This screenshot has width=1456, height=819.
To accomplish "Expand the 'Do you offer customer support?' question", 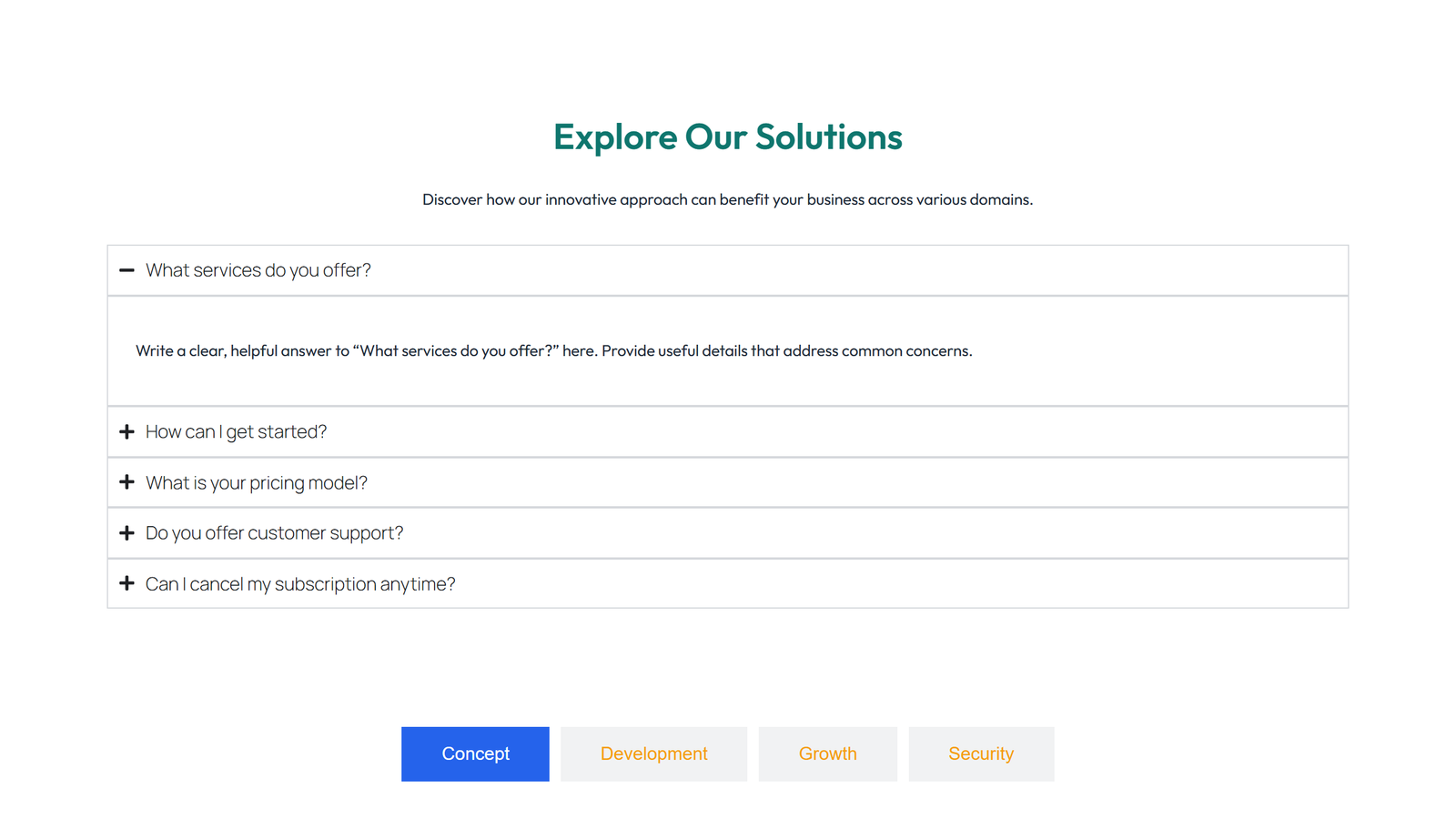I will (274, 532).
